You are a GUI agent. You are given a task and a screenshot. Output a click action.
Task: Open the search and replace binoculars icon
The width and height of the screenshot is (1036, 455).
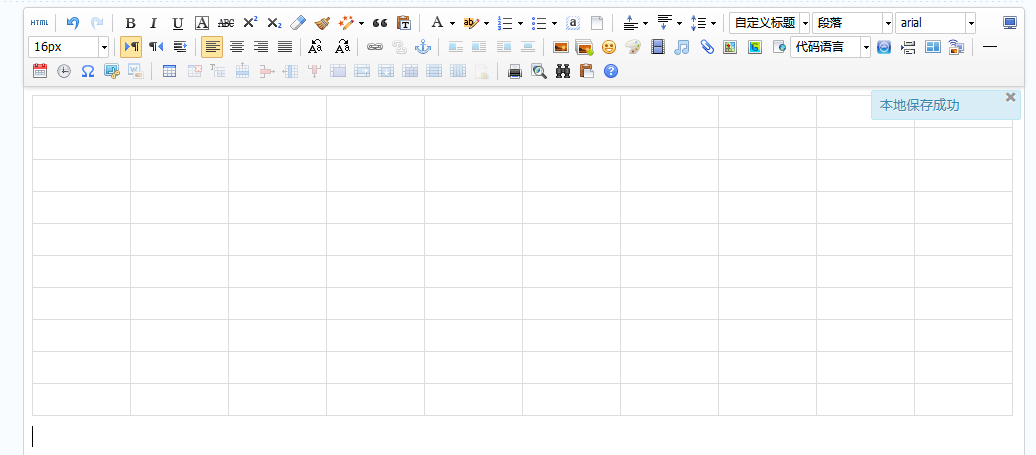click(563, 71)
